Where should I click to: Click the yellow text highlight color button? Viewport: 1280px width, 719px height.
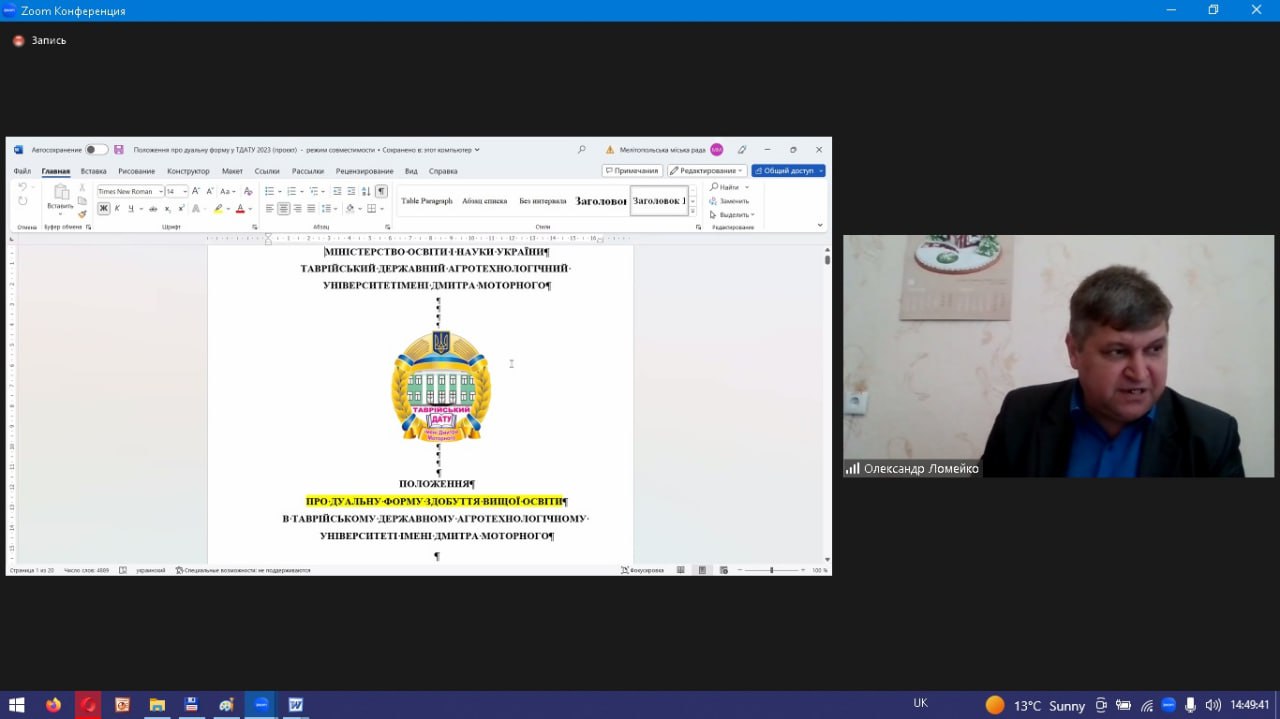[218, 209]
